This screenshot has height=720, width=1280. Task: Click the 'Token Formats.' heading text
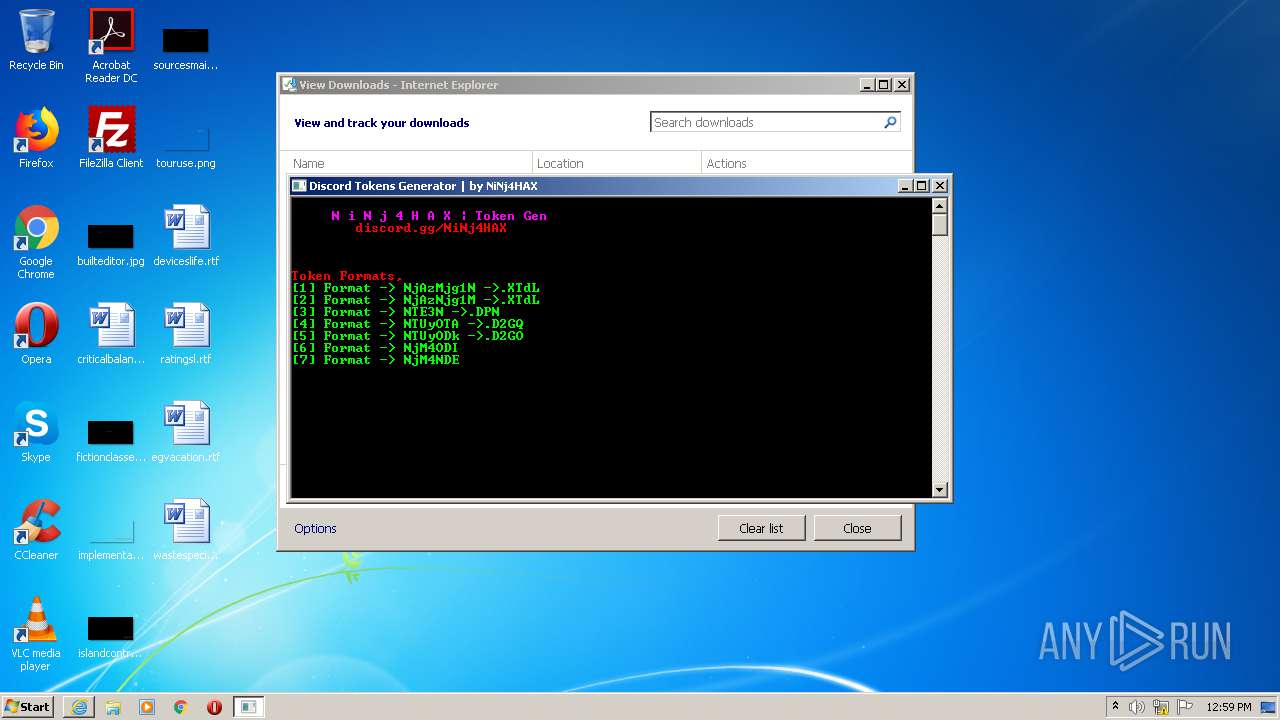[x=347, y=276]
